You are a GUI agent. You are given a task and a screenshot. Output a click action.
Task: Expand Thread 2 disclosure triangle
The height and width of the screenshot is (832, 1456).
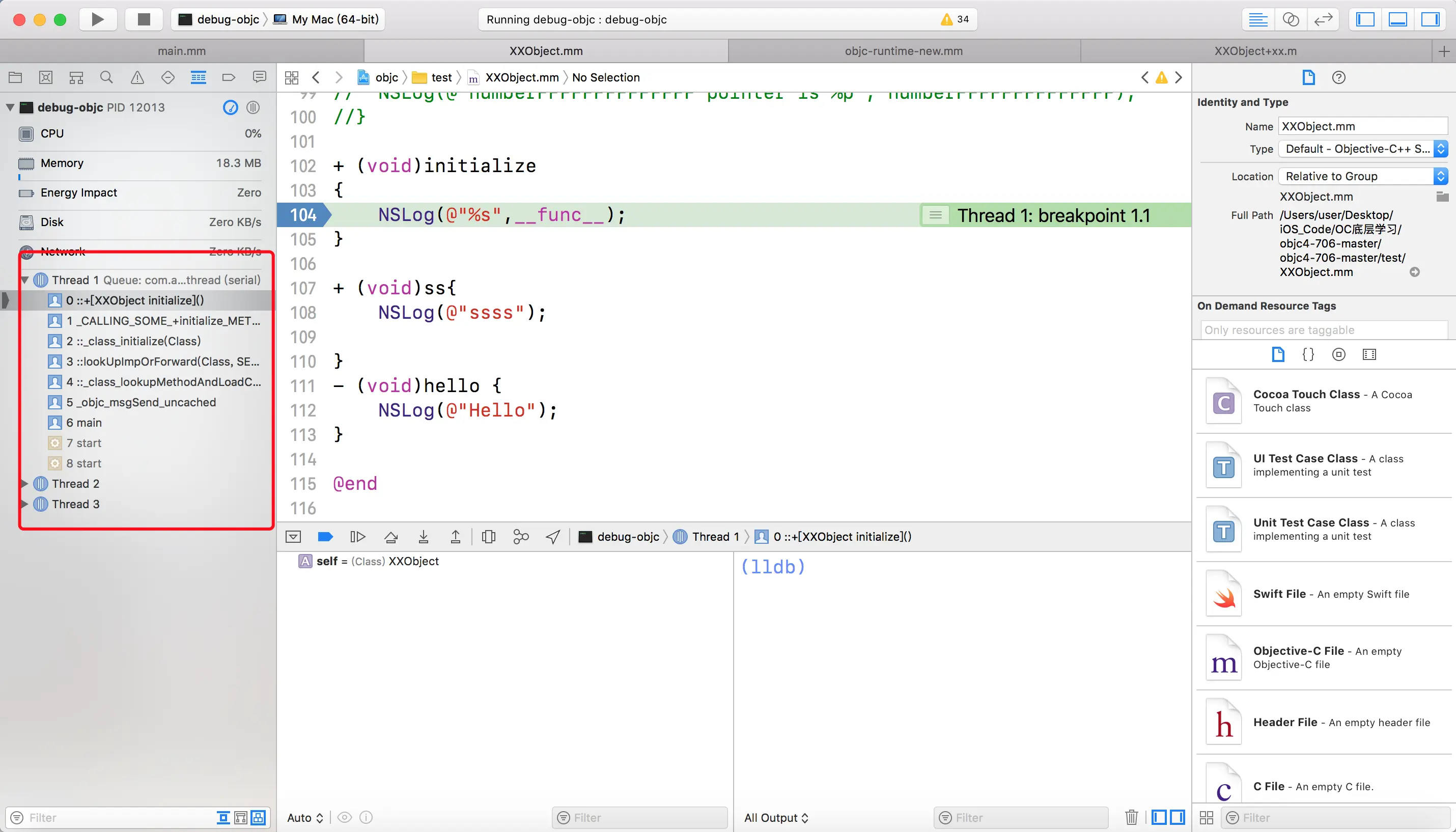(24, 484)
